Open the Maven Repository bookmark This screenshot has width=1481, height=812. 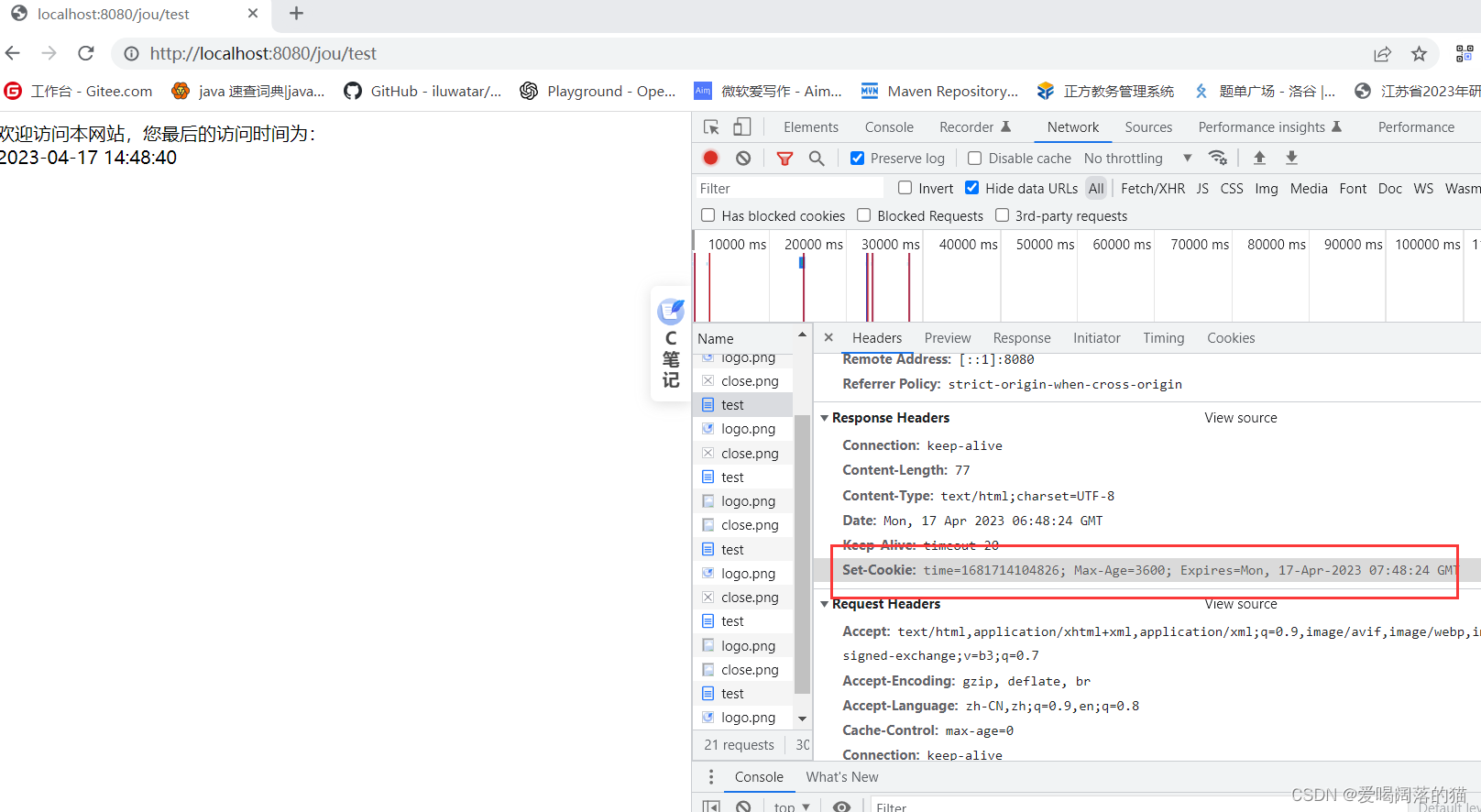(939, 91)
